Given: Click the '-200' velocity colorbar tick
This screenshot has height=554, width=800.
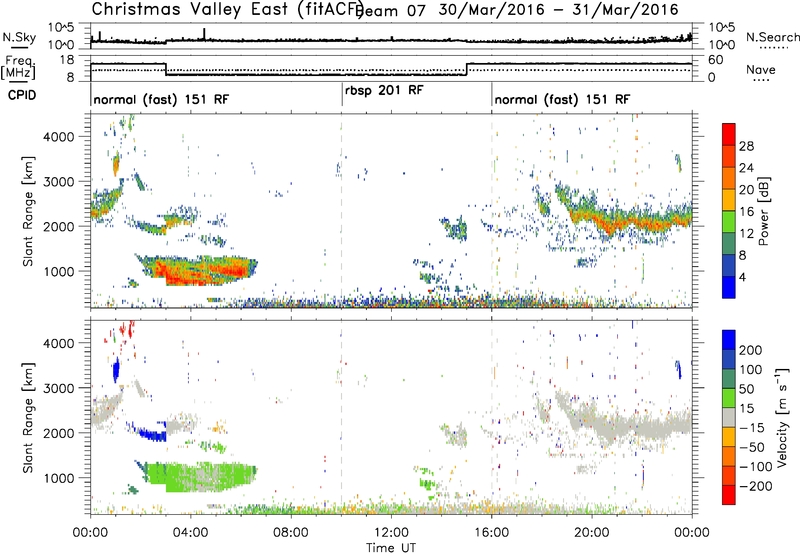Looking at the screenshot, I should click(x=756, y=486).
